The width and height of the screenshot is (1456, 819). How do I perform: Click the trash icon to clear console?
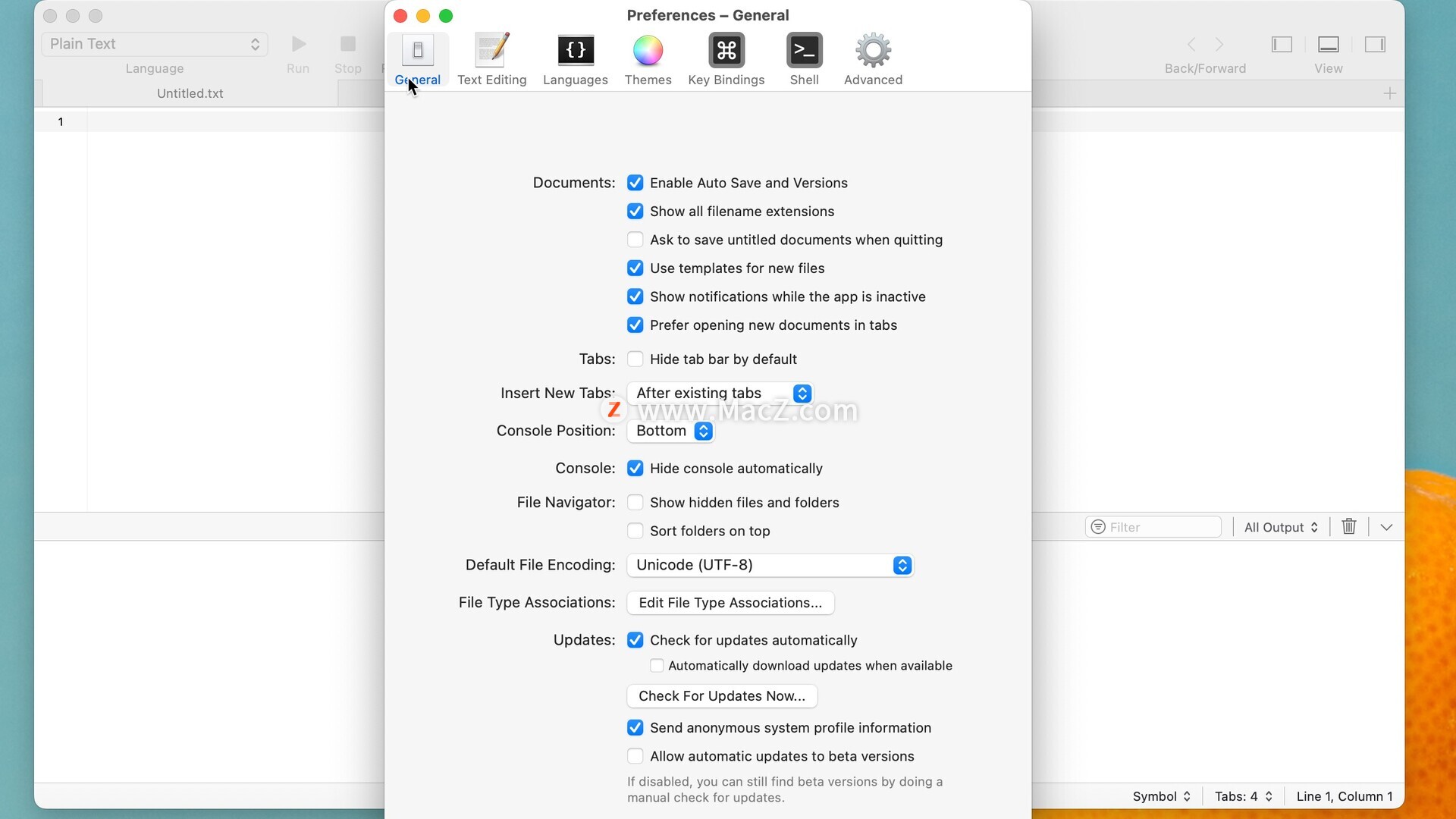[1348, 526]
